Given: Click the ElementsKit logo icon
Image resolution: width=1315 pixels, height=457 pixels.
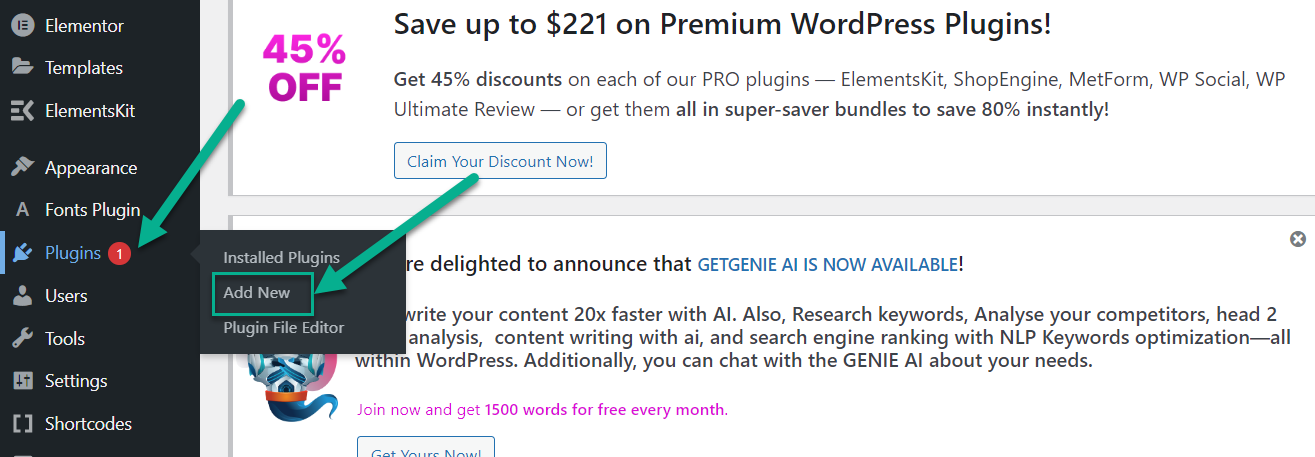Looking at the screenshot, I should [x=22, y=111].
